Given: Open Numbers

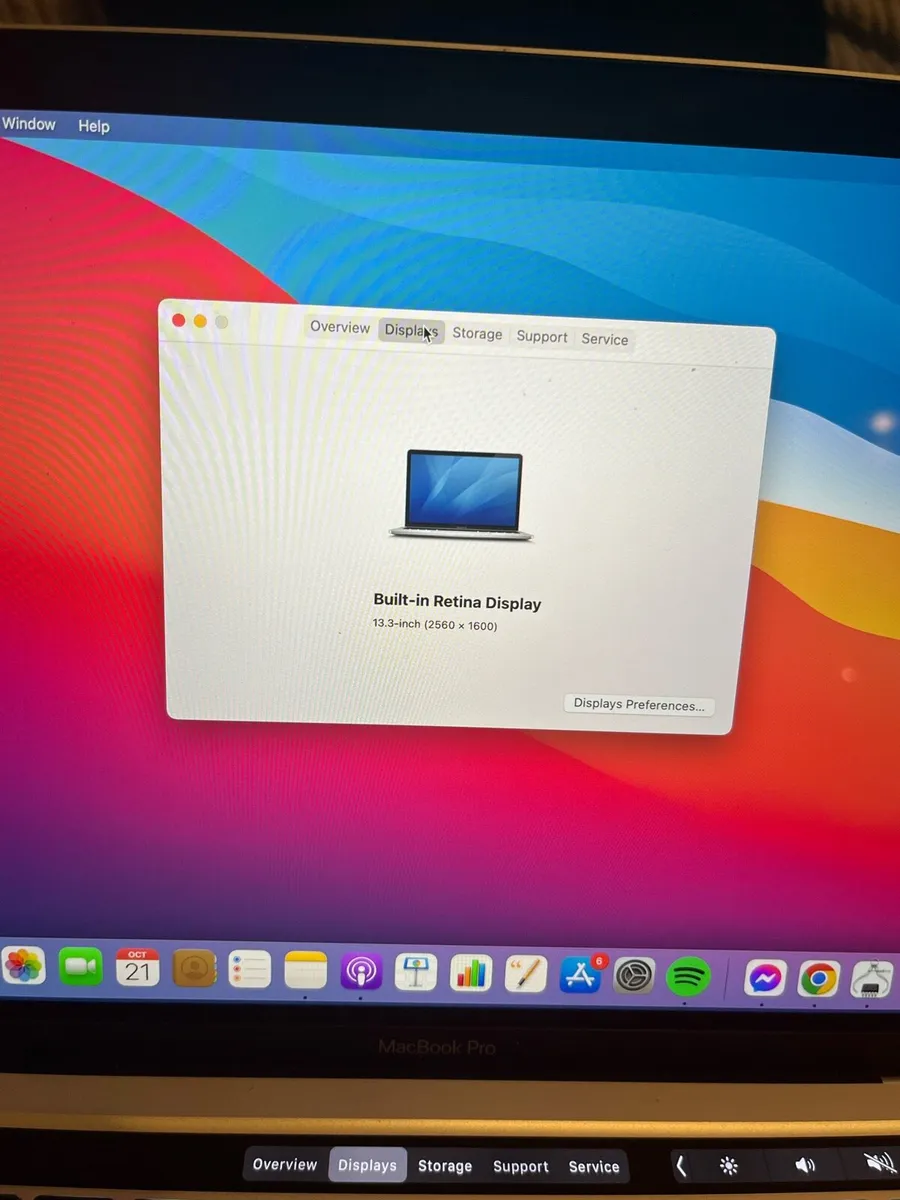Looking at the screenshot, I should pyautogui.click(x=470, y=972).
